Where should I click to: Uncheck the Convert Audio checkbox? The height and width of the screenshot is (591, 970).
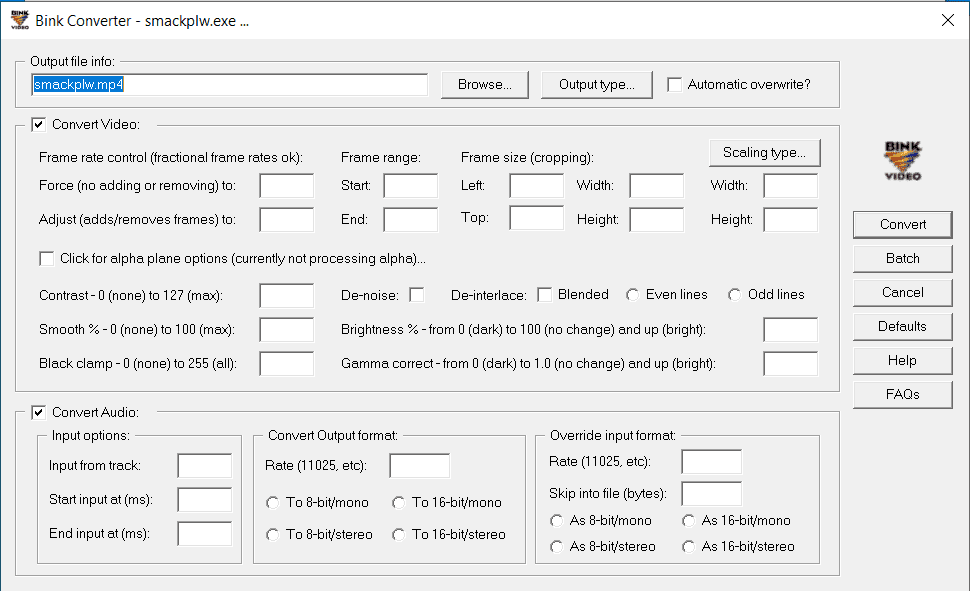pyautogui.click(x=38, y=412)
